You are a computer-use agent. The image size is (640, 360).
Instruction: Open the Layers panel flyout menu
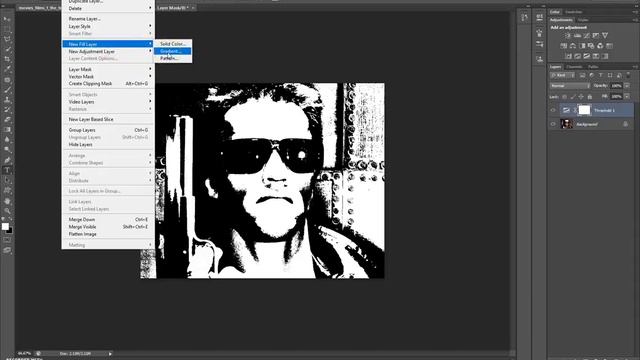[635, 67]
